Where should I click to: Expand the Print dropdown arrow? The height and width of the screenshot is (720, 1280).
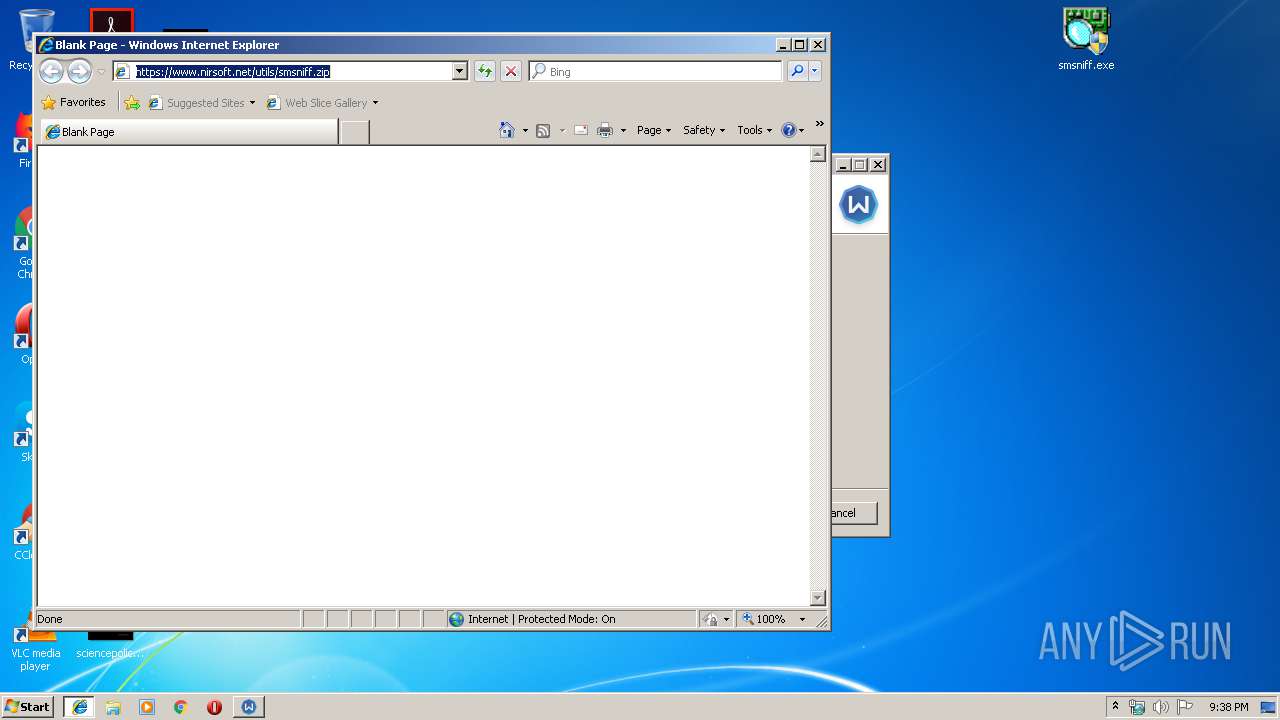click(623, 130)
